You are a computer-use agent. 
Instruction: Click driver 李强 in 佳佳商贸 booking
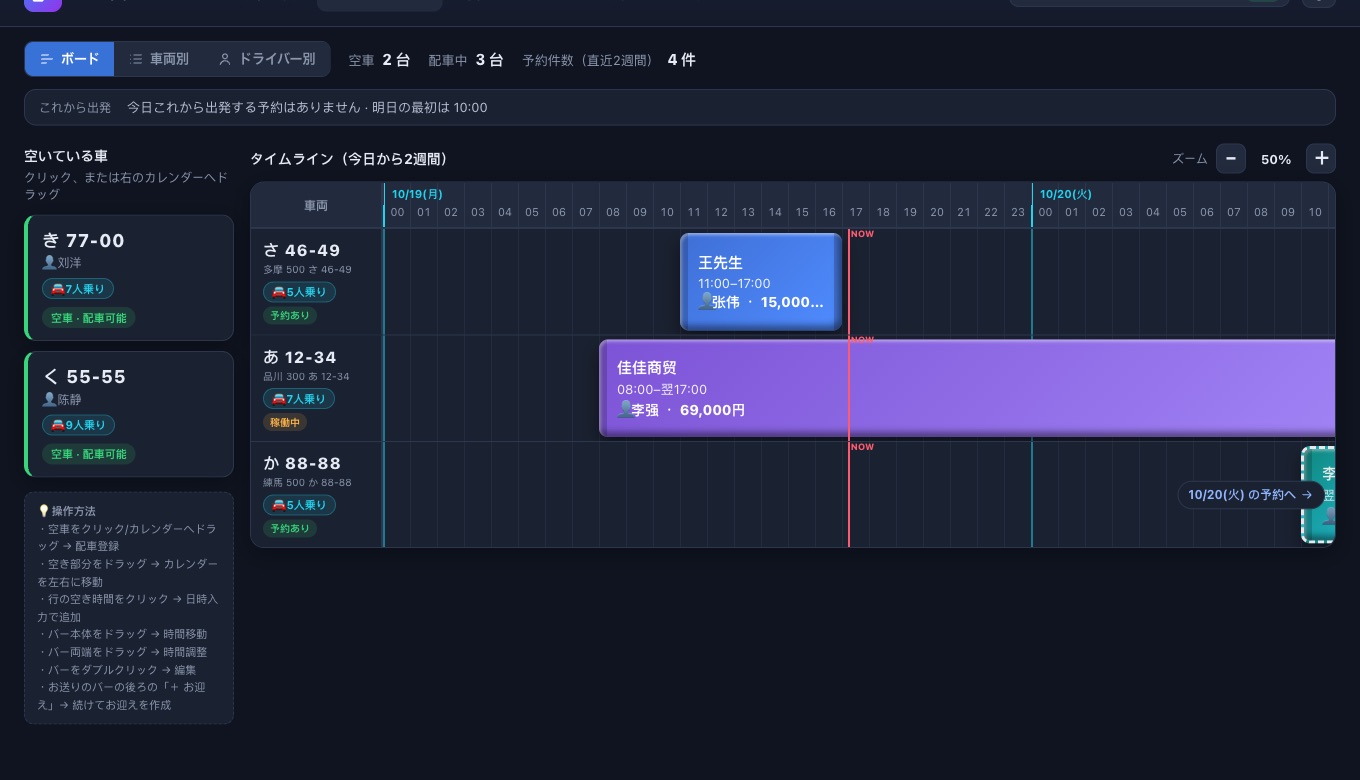[x=638, y=410]
